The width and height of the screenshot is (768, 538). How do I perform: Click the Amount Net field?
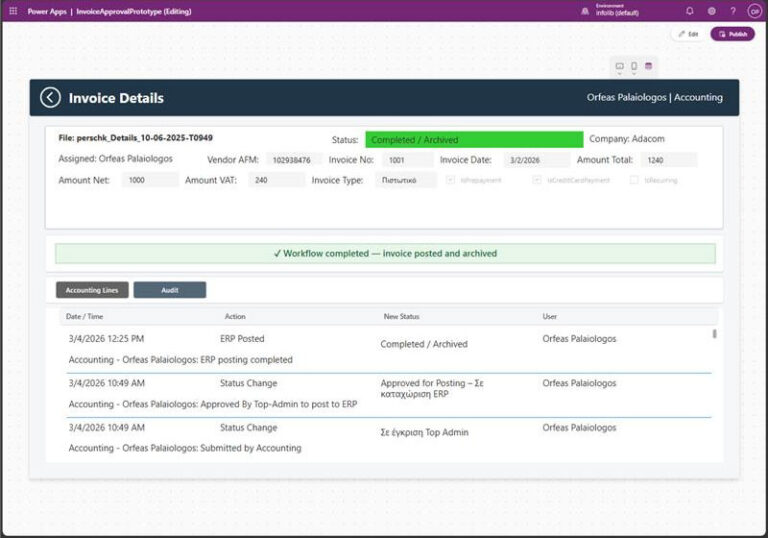coord(150,180)
